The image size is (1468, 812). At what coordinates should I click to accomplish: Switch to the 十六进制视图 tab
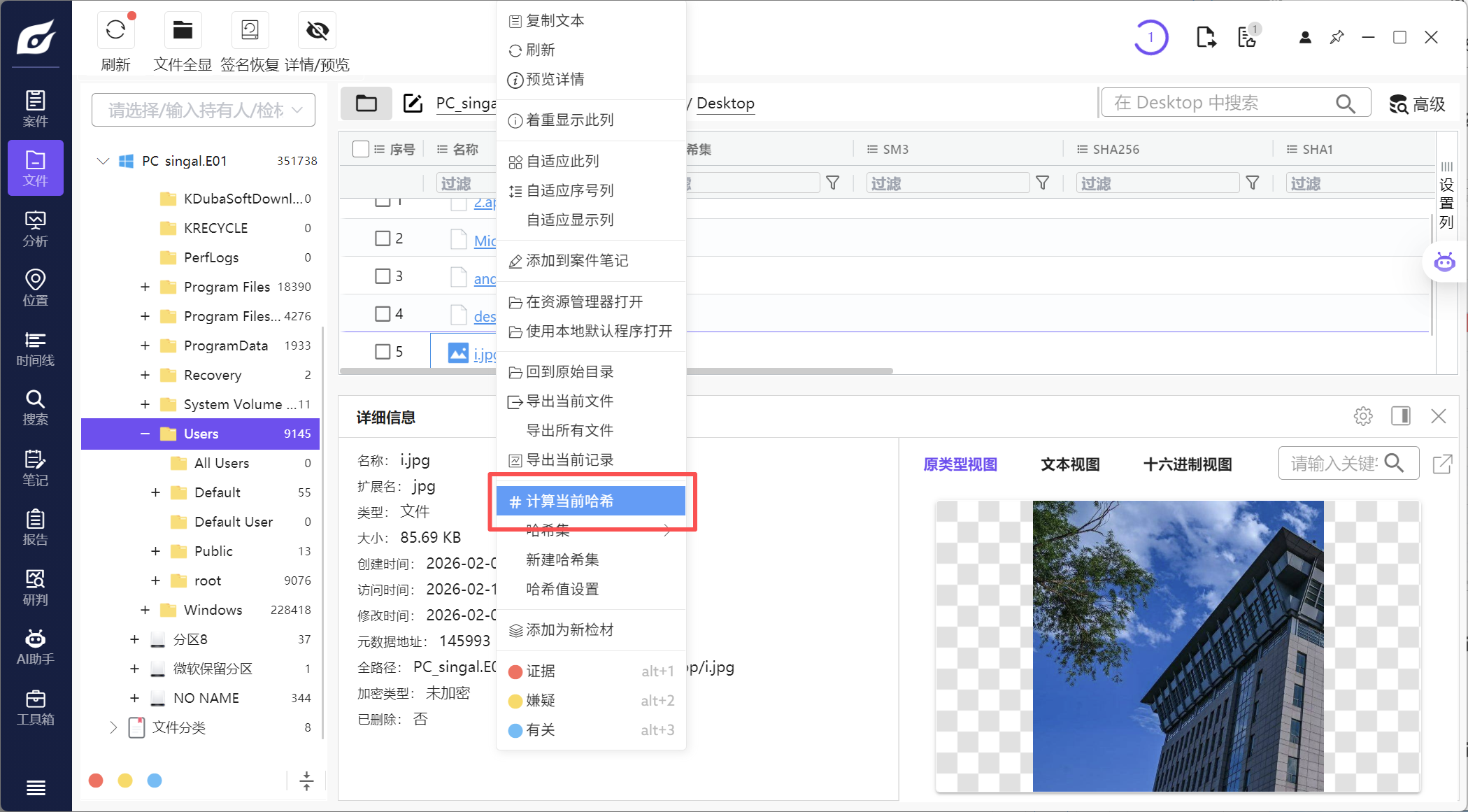(x=1188, y=464)
